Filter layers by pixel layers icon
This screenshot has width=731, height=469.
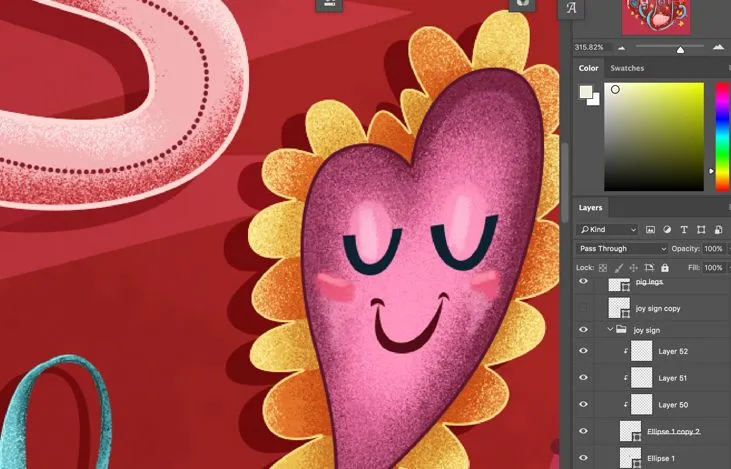coord(650,229)
